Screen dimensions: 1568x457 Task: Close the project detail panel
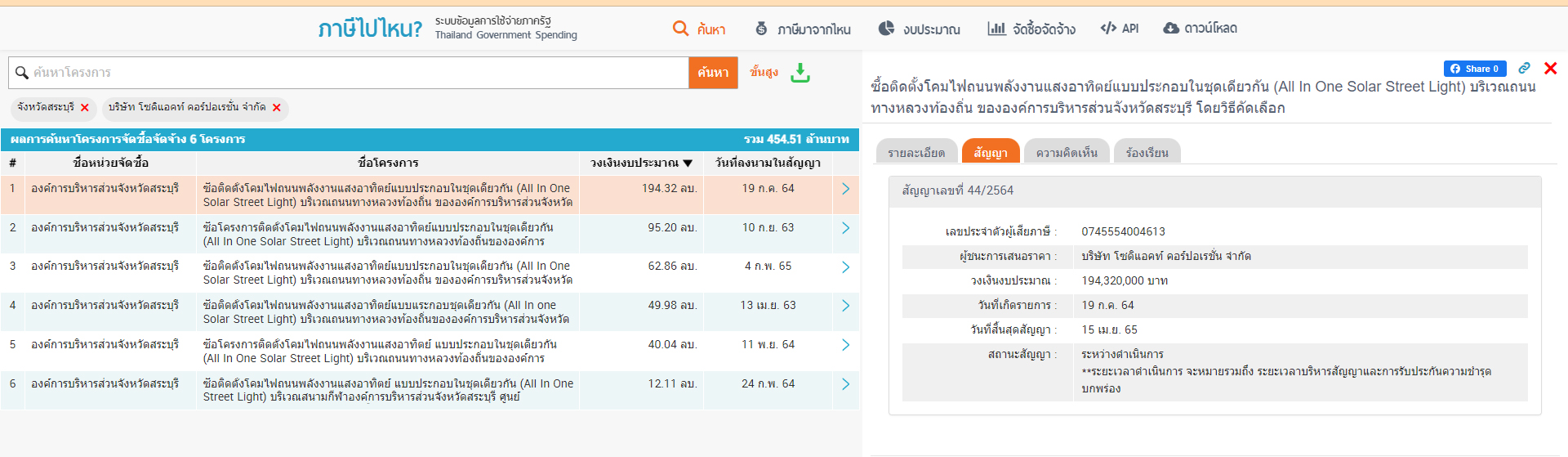1550,68
